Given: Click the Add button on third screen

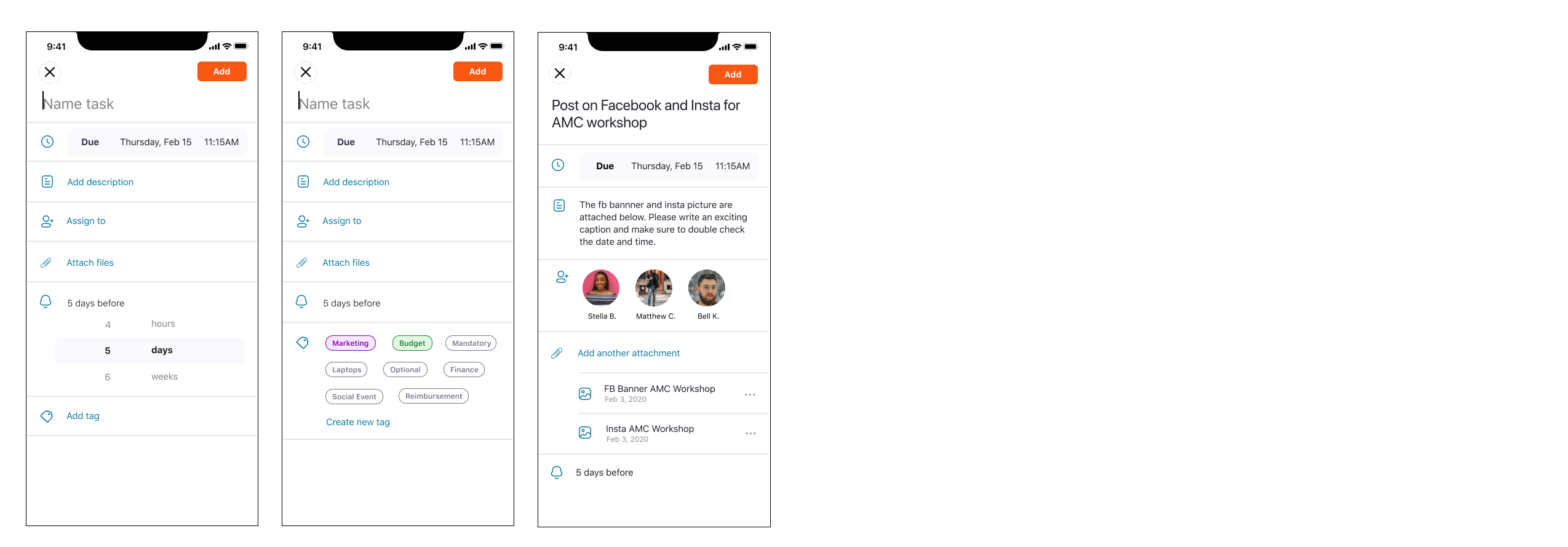Looking at the screenshot, I should click(733, 74).
